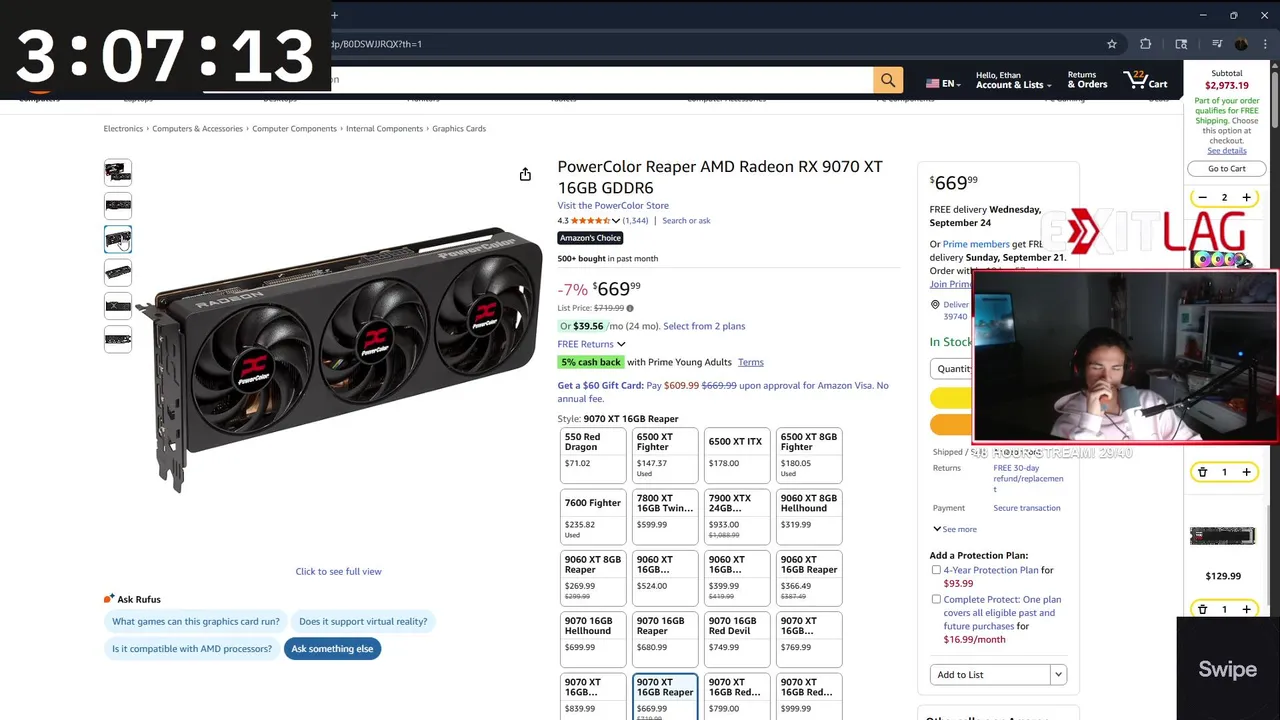This screenshot has width=1280, height=720.
Task: Increase cart quantity with plus icon next to 2
Action: (1246, 197)
